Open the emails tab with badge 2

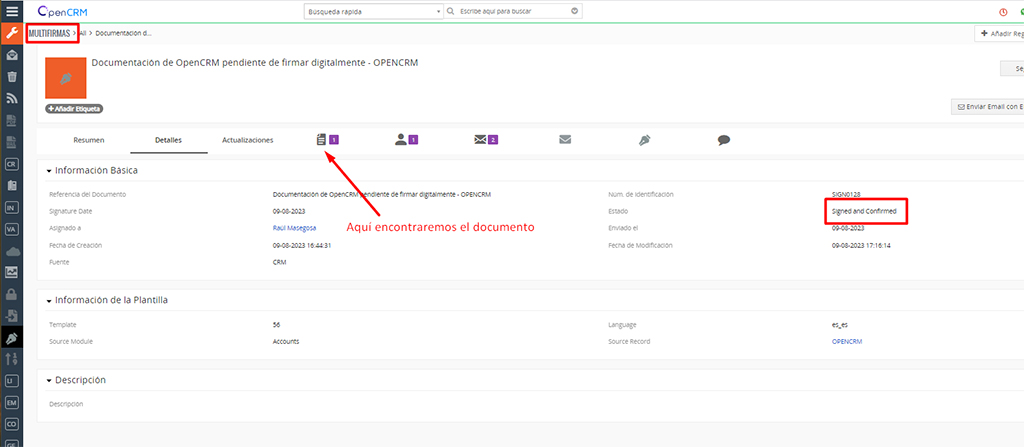pyautogui.click(x=486, y=139)
